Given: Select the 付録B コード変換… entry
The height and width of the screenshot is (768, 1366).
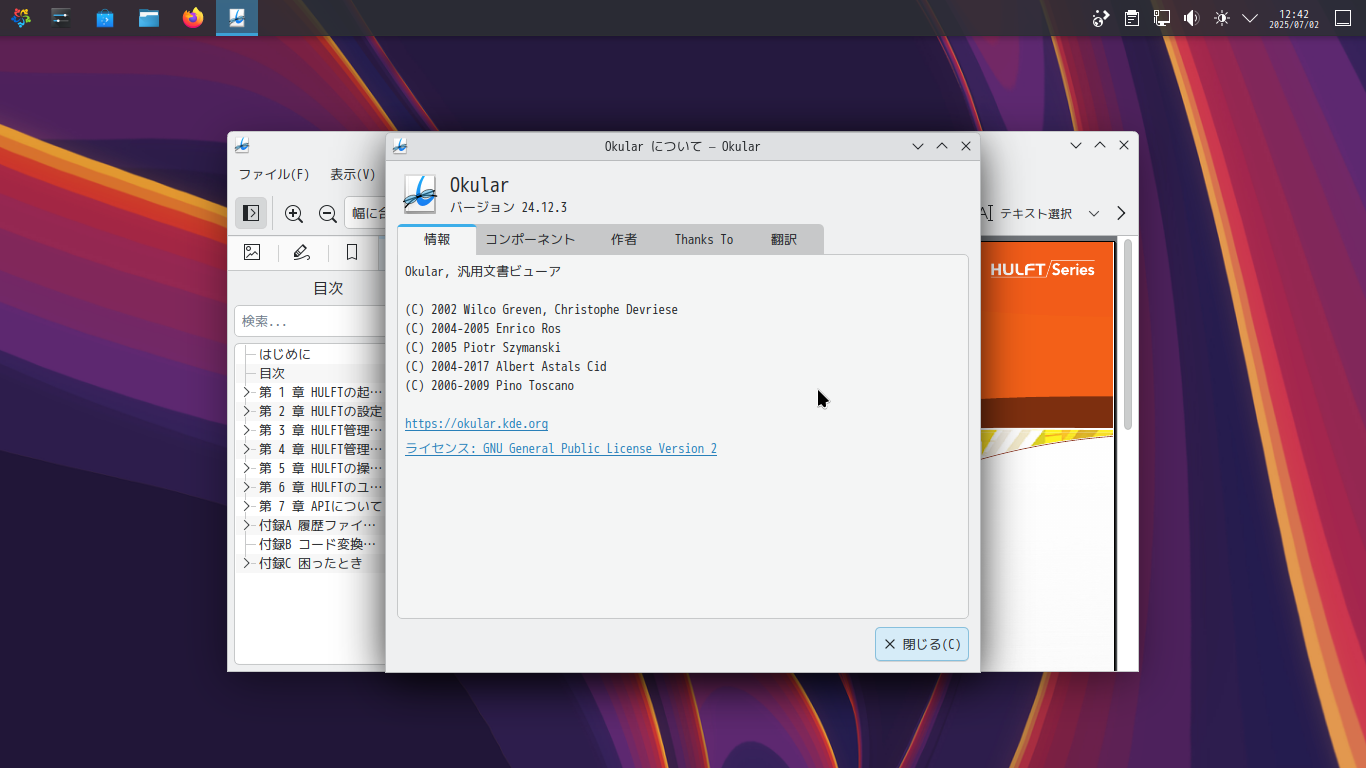Looking at the screenshot, I should (317, 544).
